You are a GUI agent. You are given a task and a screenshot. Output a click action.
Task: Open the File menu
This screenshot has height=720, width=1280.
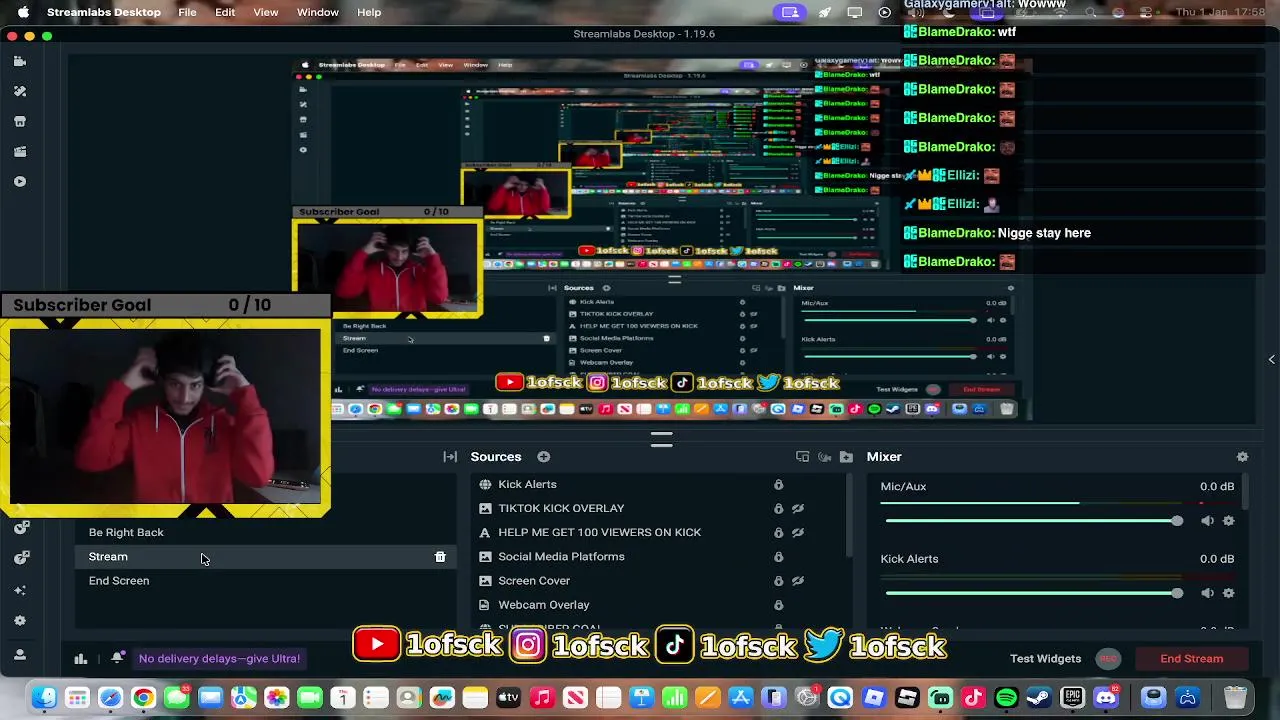[x=187, y=12]
